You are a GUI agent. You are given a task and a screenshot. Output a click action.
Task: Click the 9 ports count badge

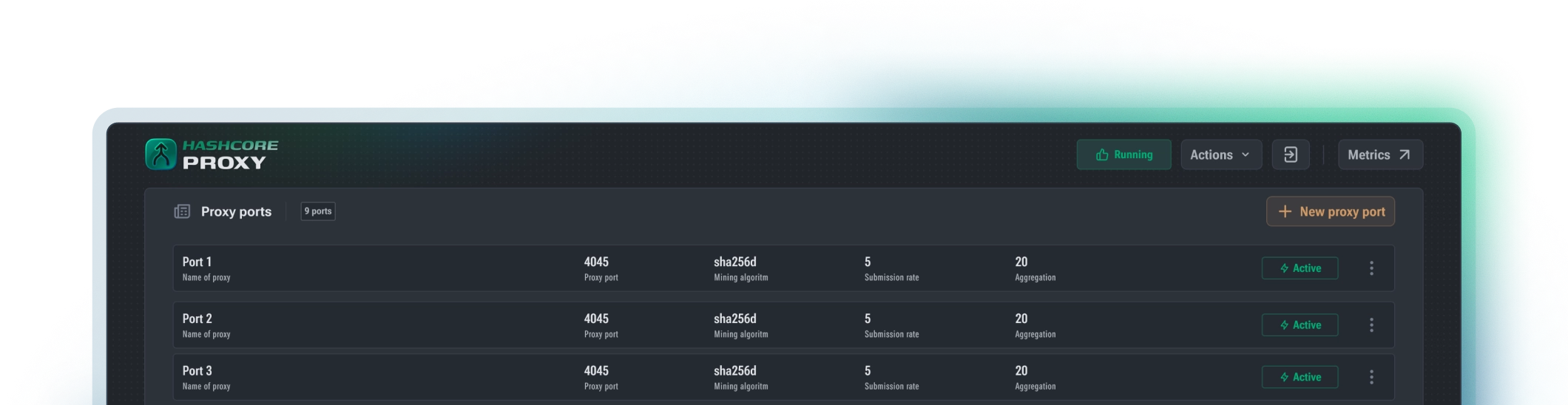click(x=318, y=211)
